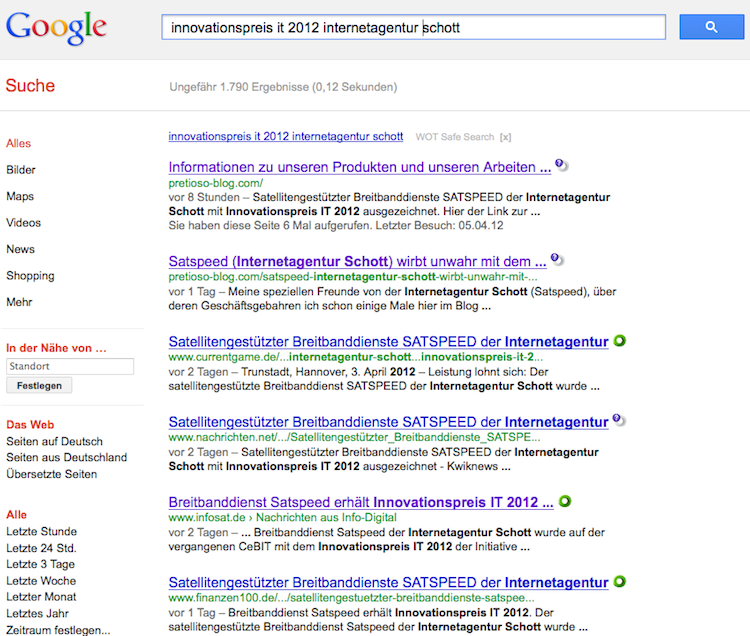Click the WOT Safe Search label
The height and width of the screenshot is (636, 750).
pos(455,137)
